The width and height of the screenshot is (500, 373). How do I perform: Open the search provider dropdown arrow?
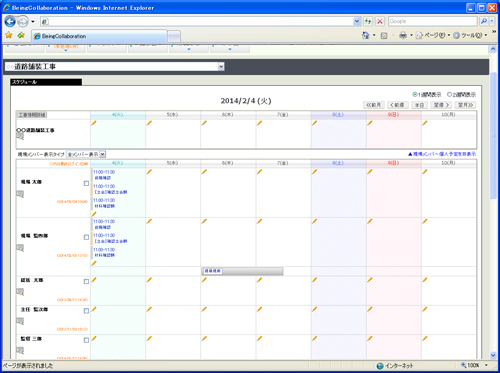[x=491, y=21]
